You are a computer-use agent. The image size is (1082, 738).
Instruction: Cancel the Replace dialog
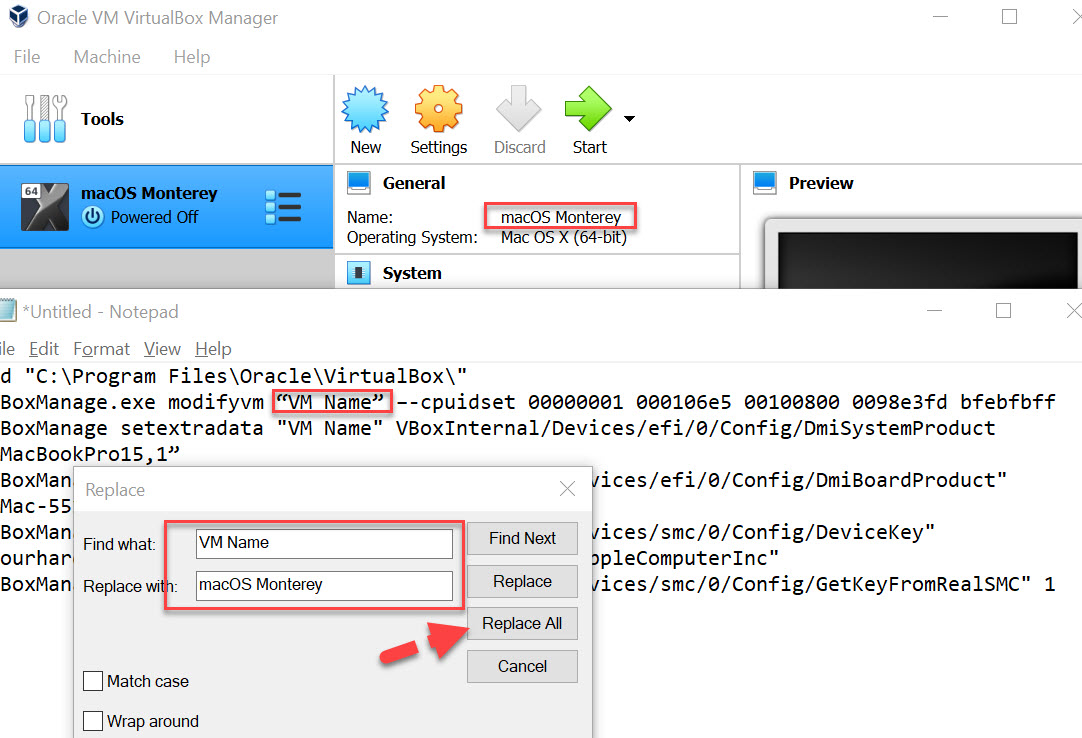tap(522, 666)
